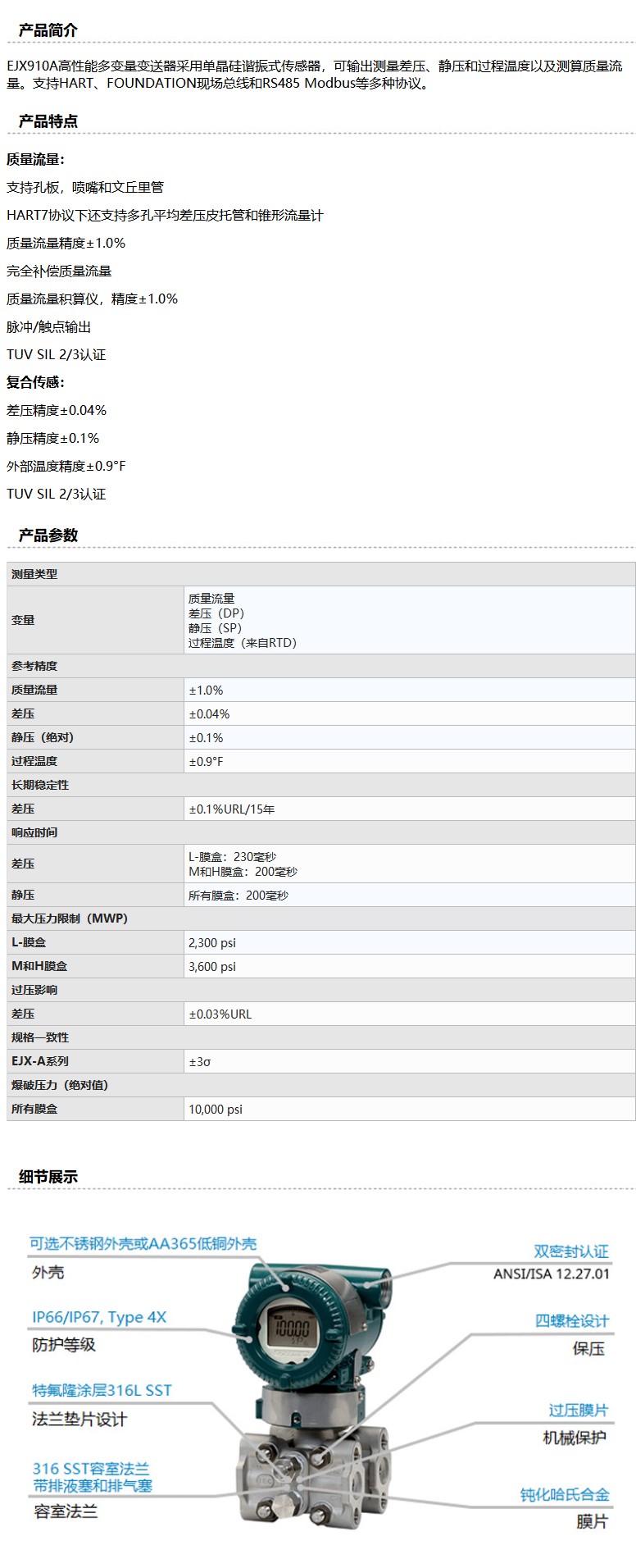Click the ANSI/ISA 12.27.01 label
The height and width of the screenshot is (1568, 636).
552,1274
